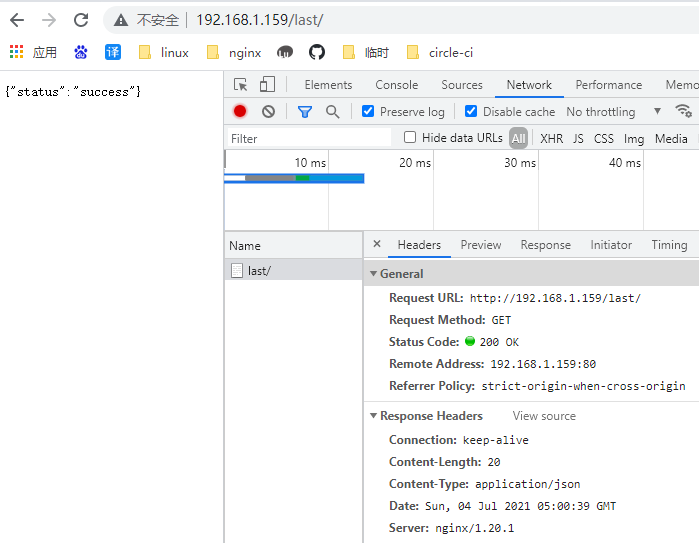Viewport: 699px width, 543px height.
Task: Click the network Filter text field
Action: (x=308, y=139)
